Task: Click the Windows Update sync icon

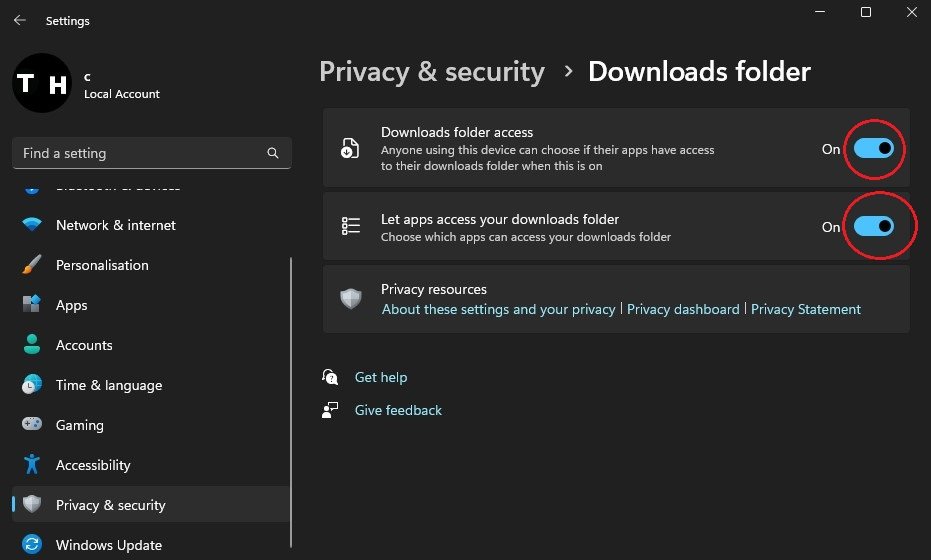Action: (x=32, y=545)
